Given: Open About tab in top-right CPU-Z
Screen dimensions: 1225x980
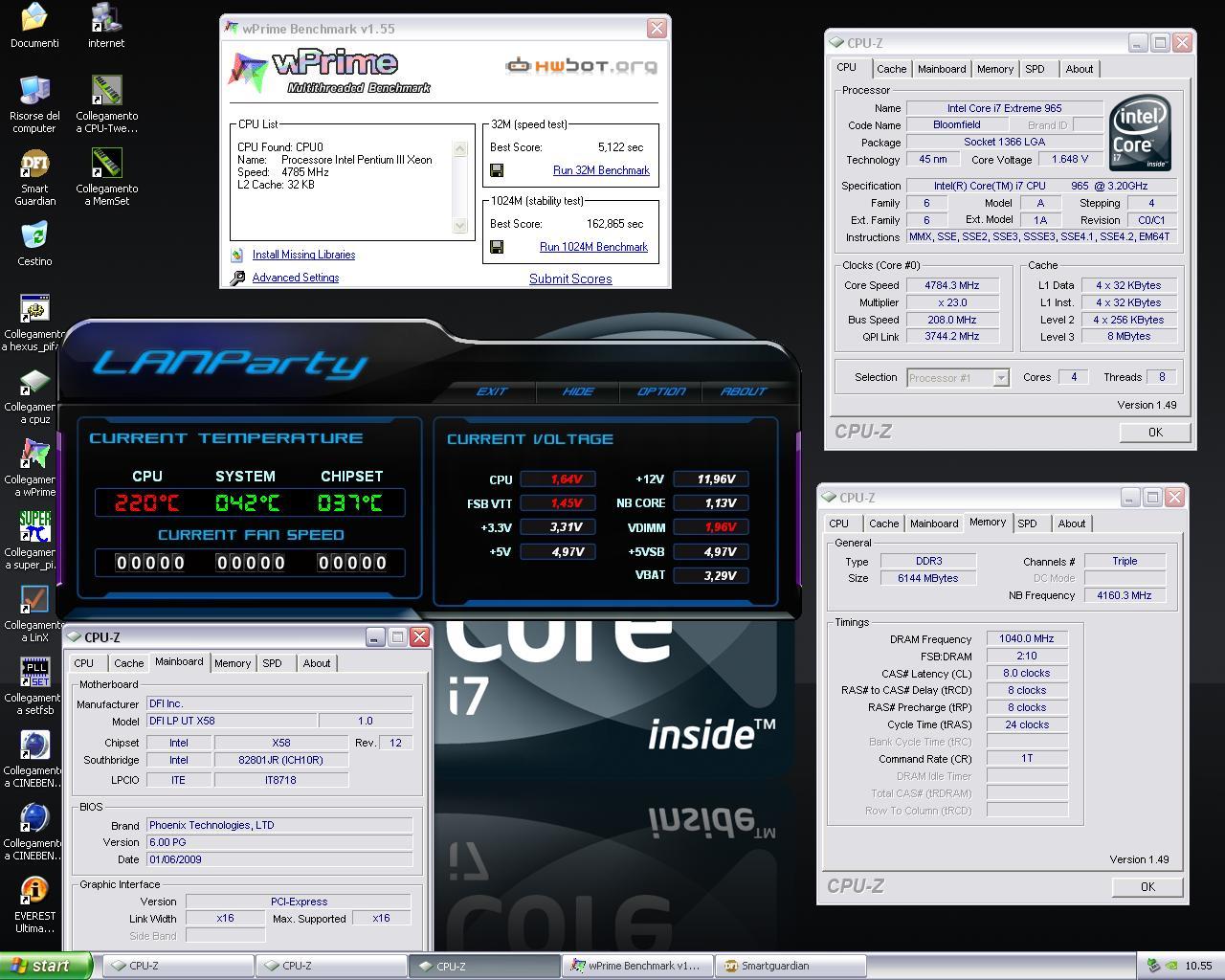Looking at the screenshot, I should (x=1080, y=69).
